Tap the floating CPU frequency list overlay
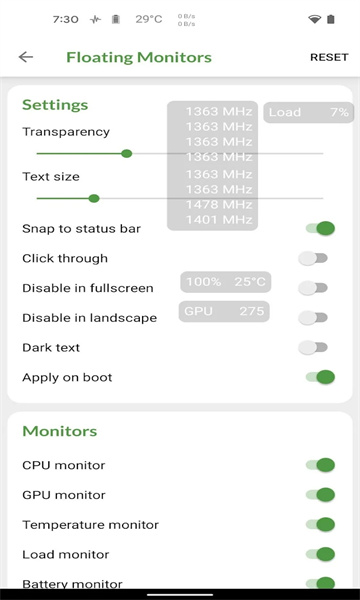 tap(213, 166)
